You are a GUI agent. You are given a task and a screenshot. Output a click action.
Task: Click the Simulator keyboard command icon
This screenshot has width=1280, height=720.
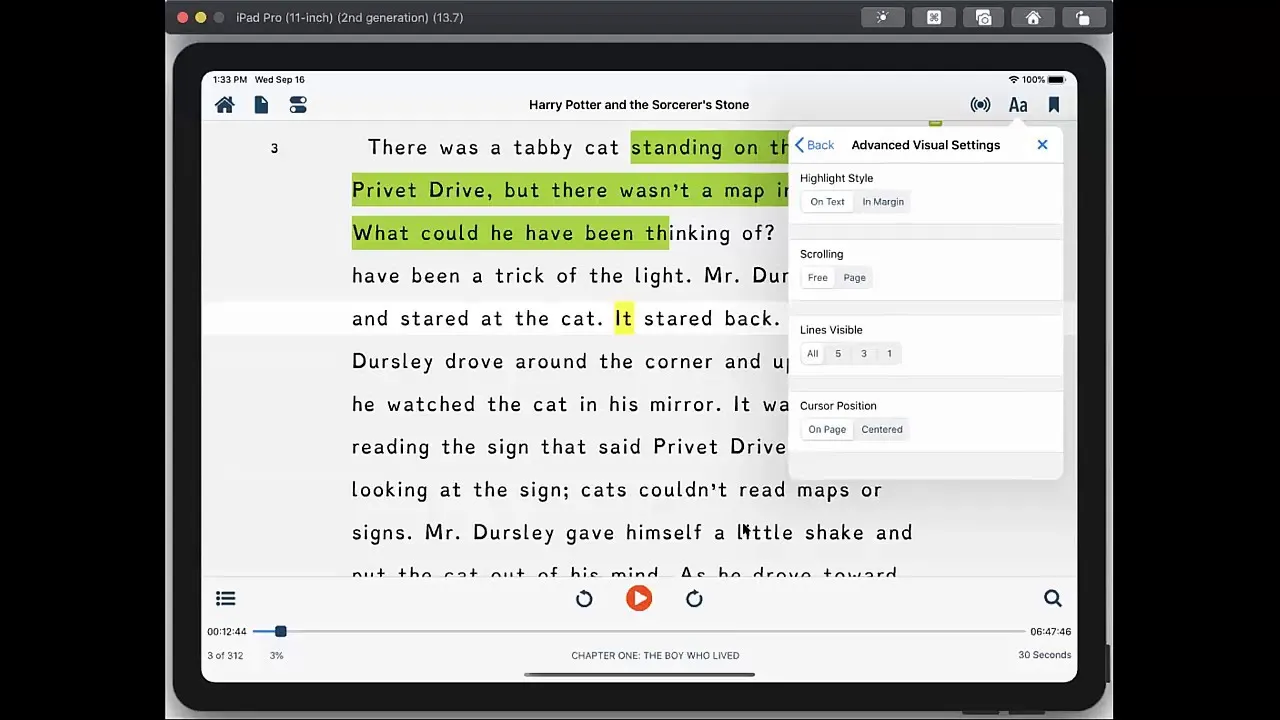point(933,18)
